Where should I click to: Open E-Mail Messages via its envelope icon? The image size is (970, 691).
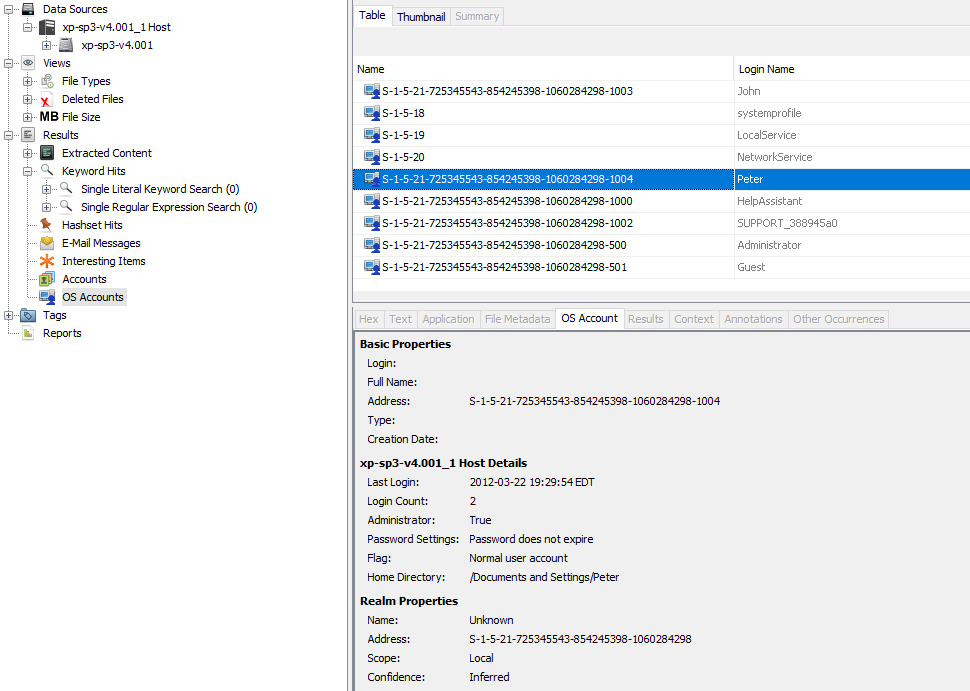click(46, 242)
